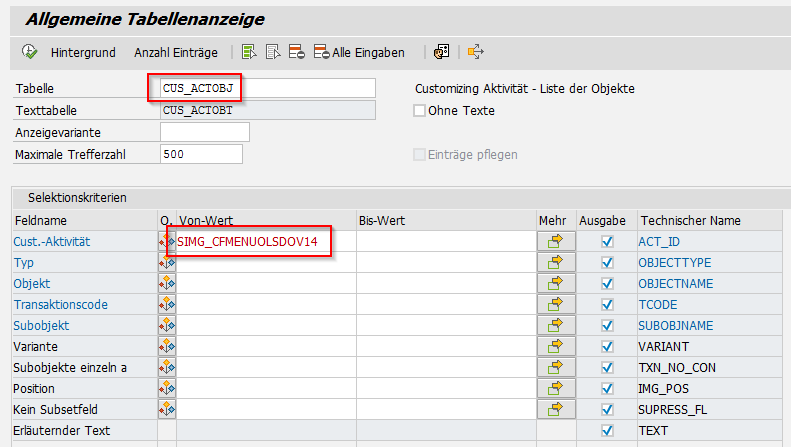Toggle the Ohne Texte checkbox

pyautogui.click(x=419, y=110)
